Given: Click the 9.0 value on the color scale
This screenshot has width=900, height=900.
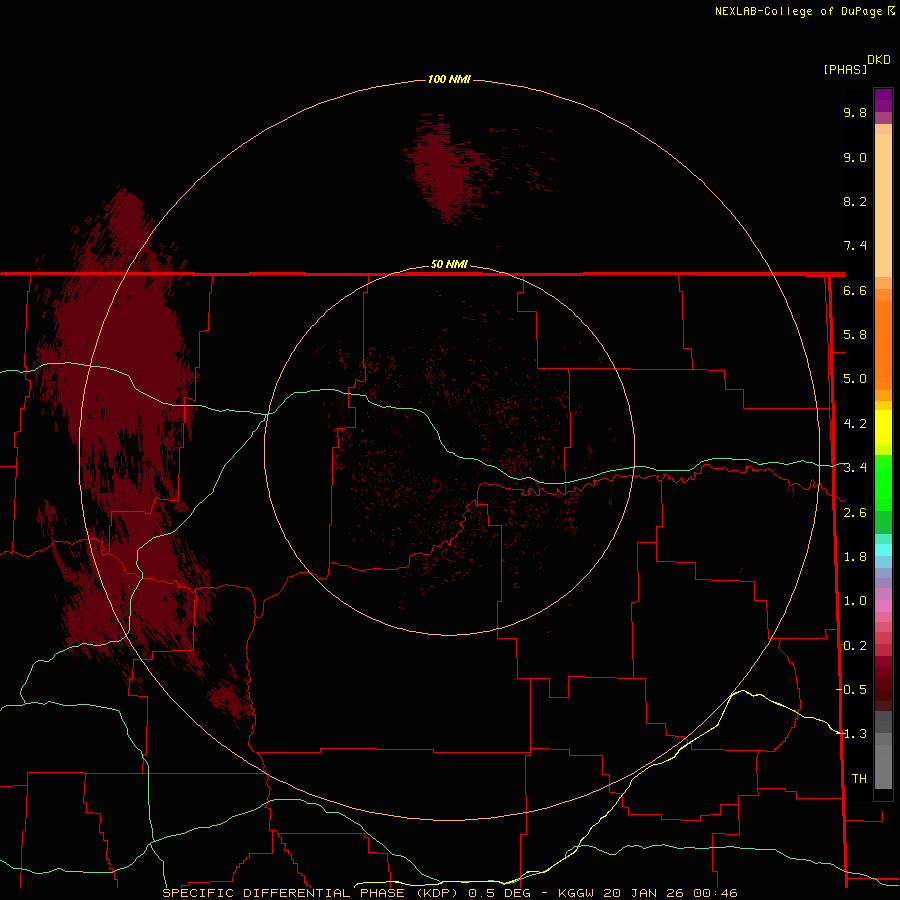Looking at the screenshot, I should click(x=855, y=157).
